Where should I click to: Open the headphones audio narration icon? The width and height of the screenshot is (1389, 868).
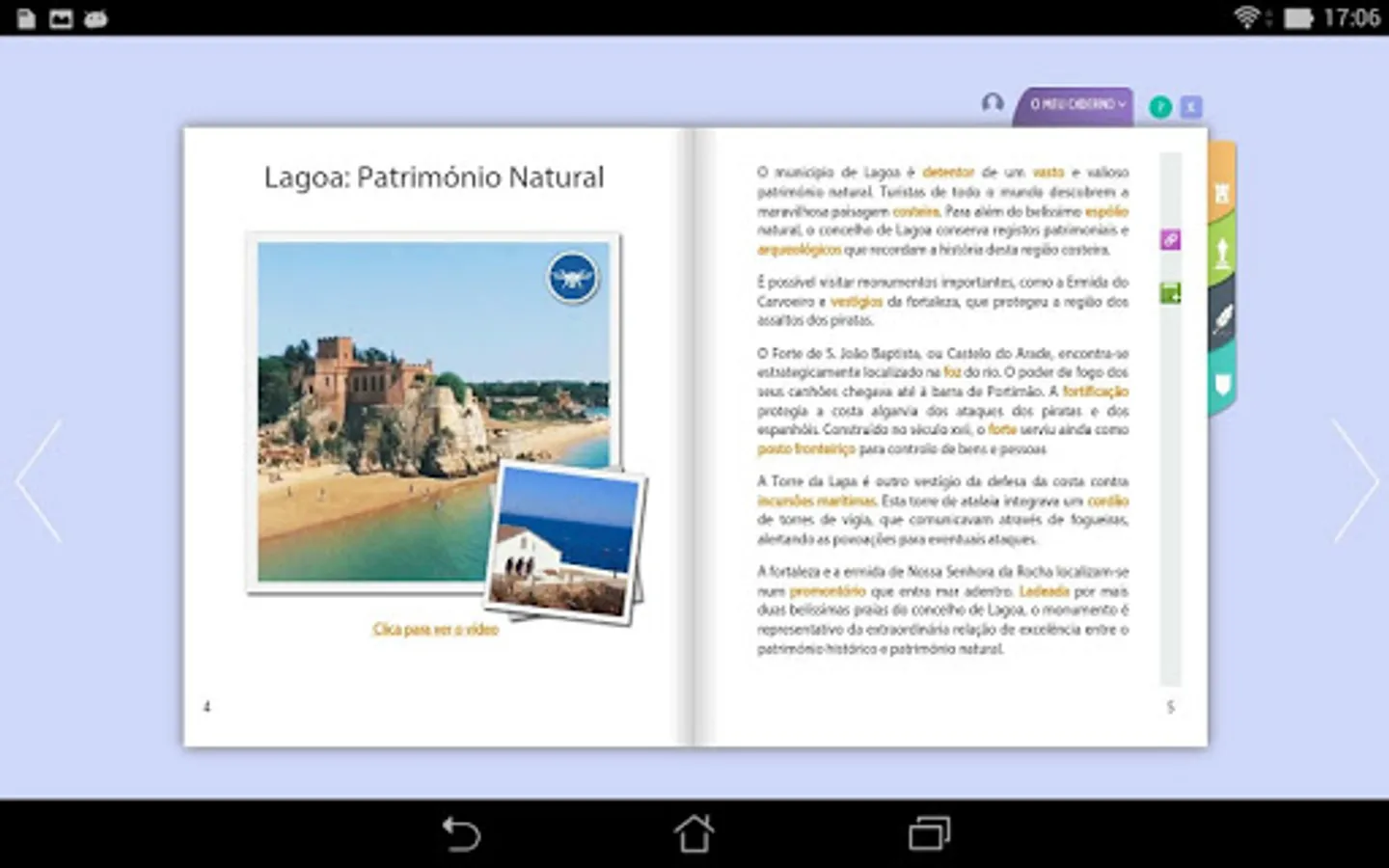[993, 102]
